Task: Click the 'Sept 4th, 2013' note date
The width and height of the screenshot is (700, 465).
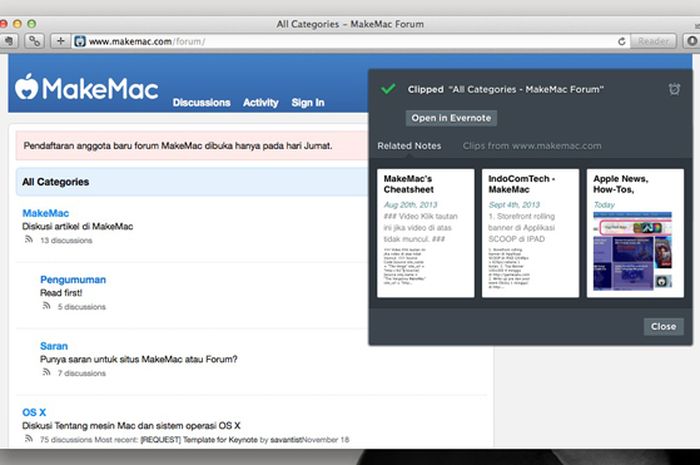Action: tap(514, 204)
